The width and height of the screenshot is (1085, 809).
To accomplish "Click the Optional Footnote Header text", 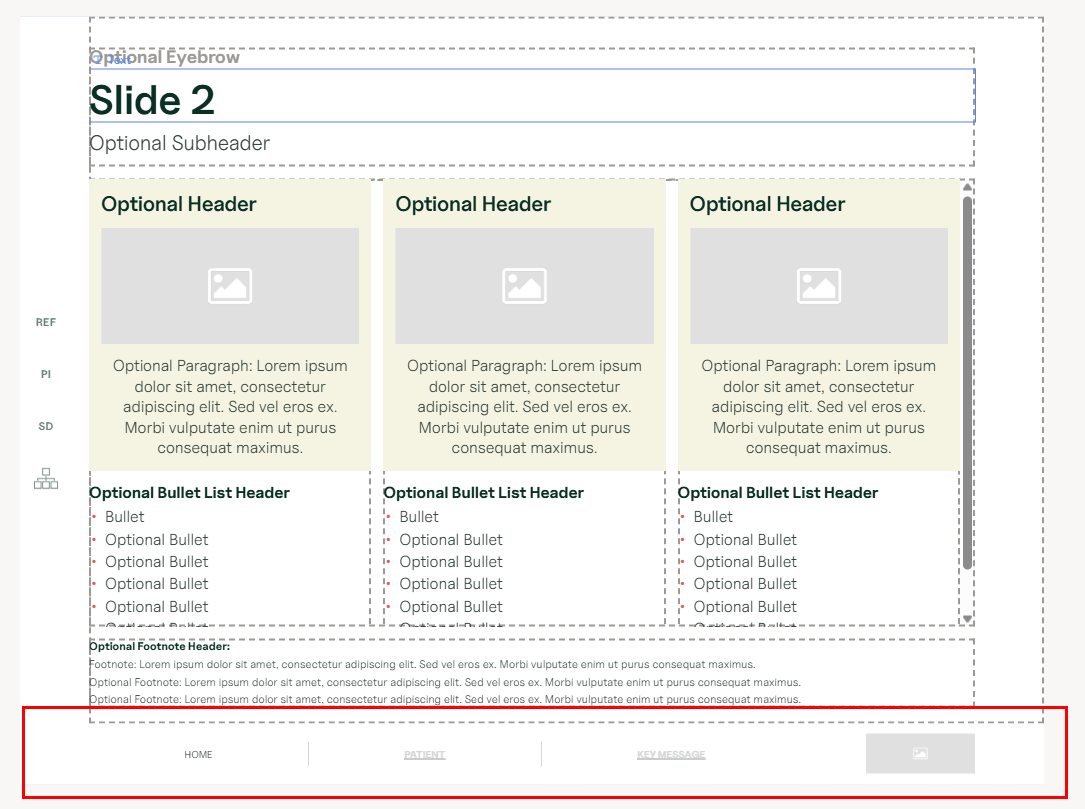I will pos(159,647).
